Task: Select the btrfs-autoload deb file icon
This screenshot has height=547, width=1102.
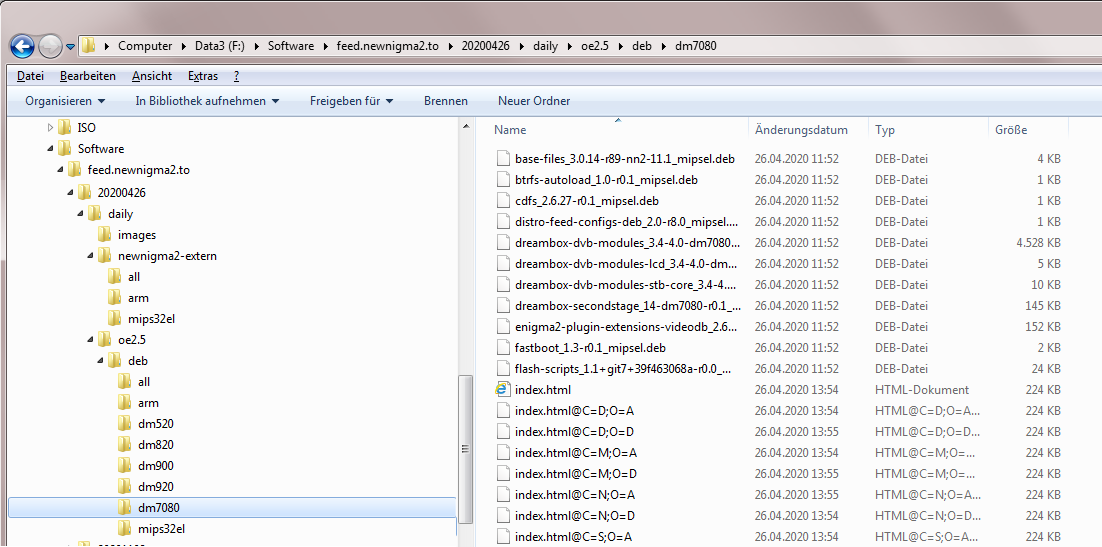Action: 503,180
